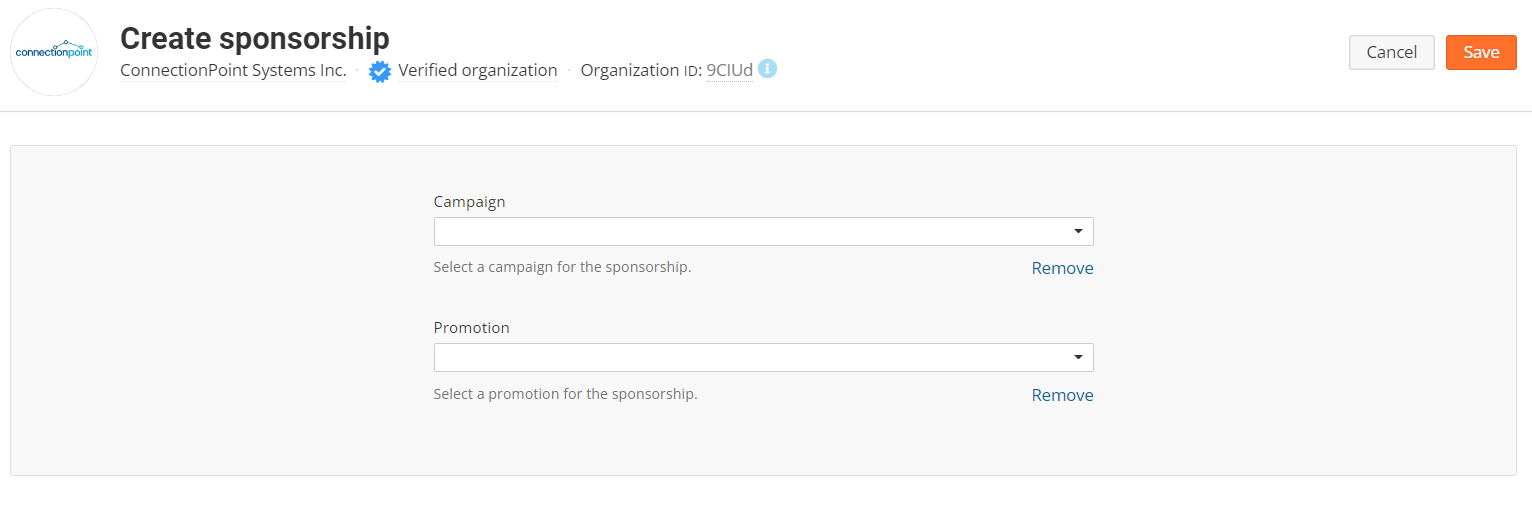Remove the Promotion field via its link
Screen dimensions: 1532x508
pyautogui.click(x=1062, y=395)
